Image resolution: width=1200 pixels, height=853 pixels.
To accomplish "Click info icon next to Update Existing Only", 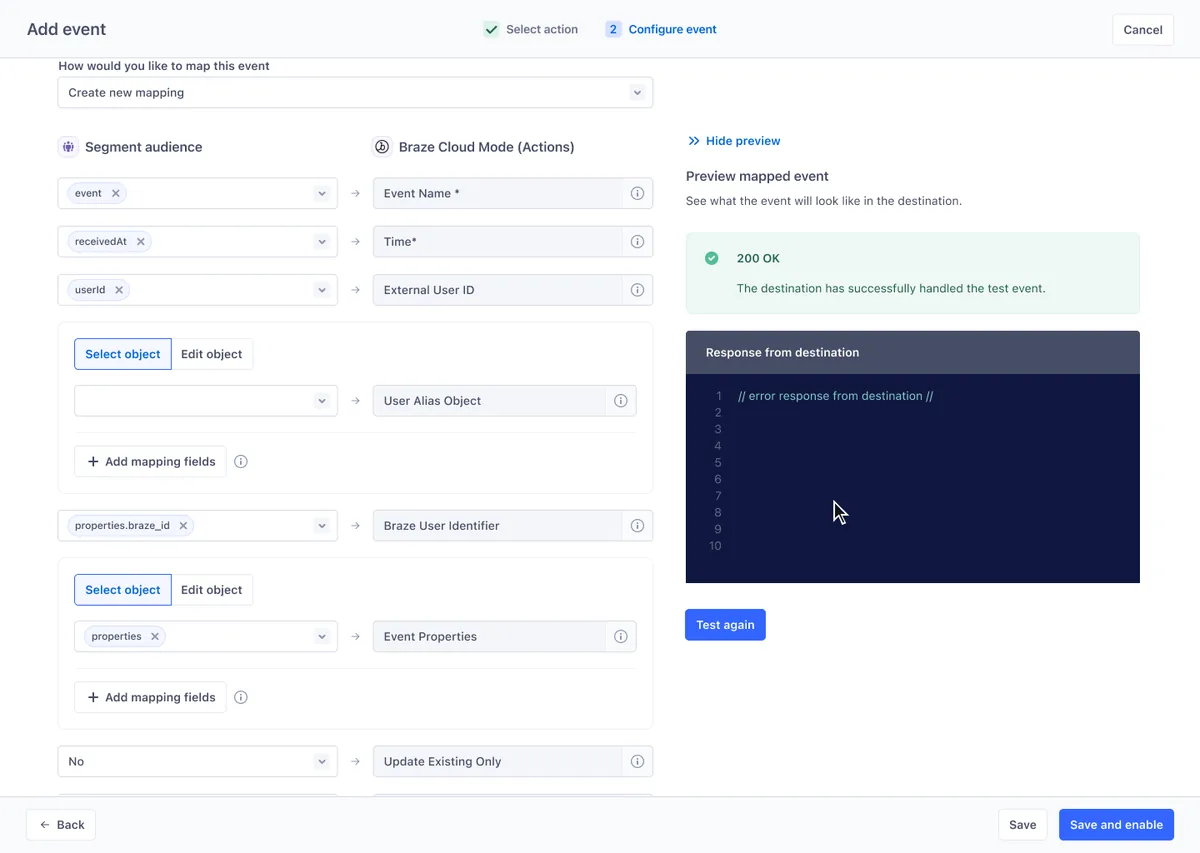I will [637, 761].
